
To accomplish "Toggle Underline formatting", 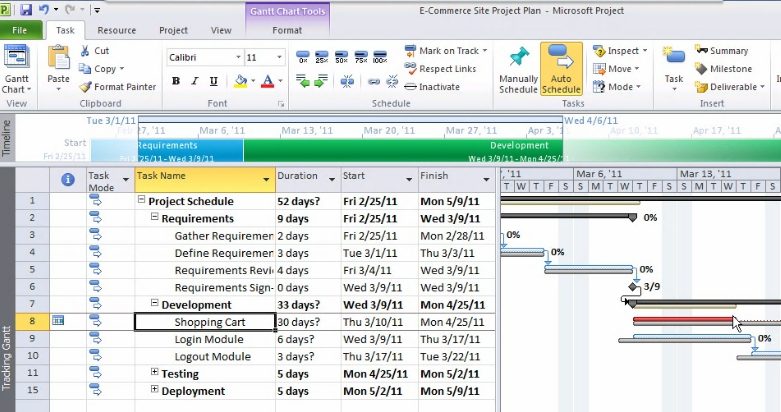I will (x=214, y=81).
